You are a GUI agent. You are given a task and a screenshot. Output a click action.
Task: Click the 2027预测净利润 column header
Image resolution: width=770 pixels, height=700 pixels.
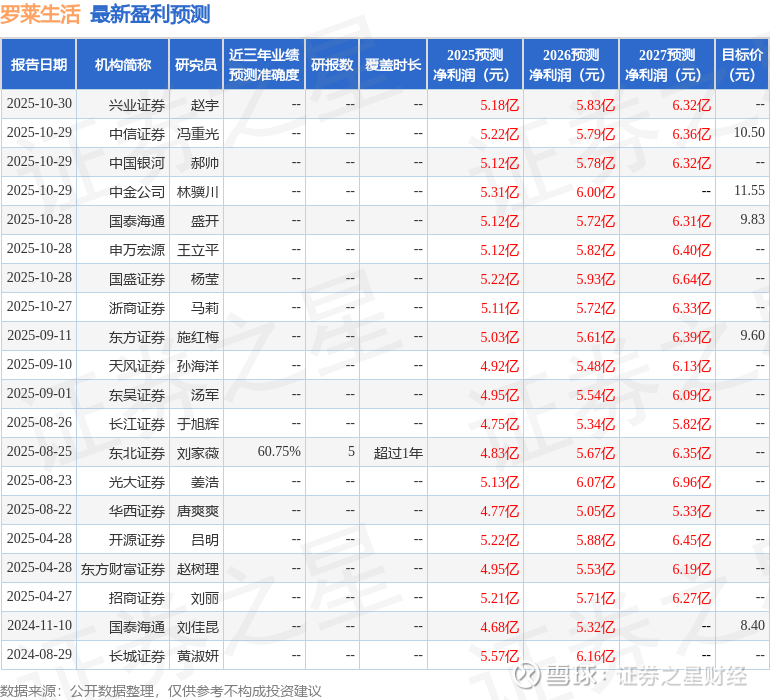667,65
